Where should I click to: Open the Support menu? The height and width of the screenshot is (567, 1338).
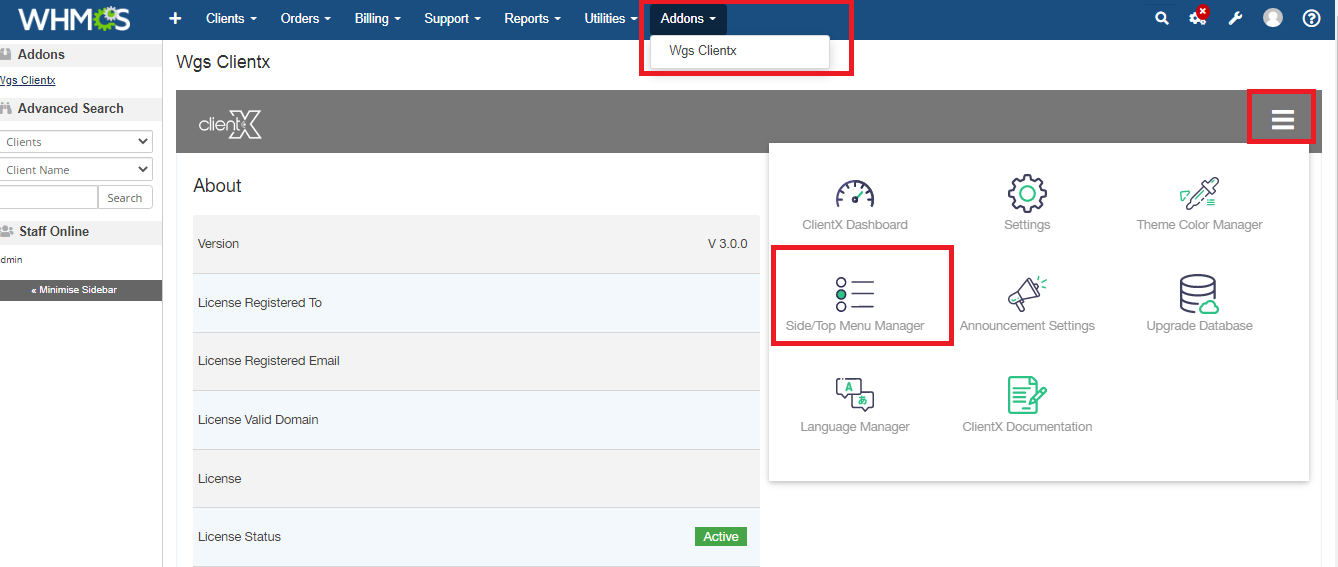point(452,18)
